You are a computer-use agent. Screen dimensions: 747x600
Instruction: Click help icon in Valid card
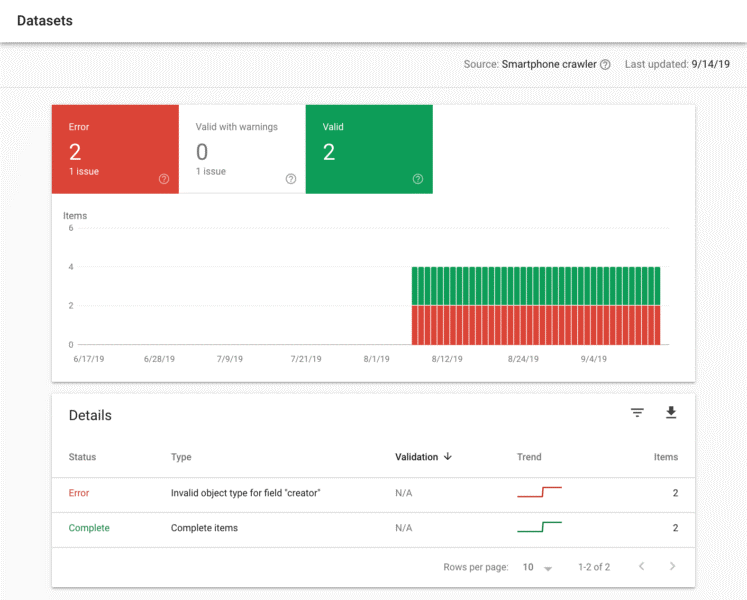418,179
